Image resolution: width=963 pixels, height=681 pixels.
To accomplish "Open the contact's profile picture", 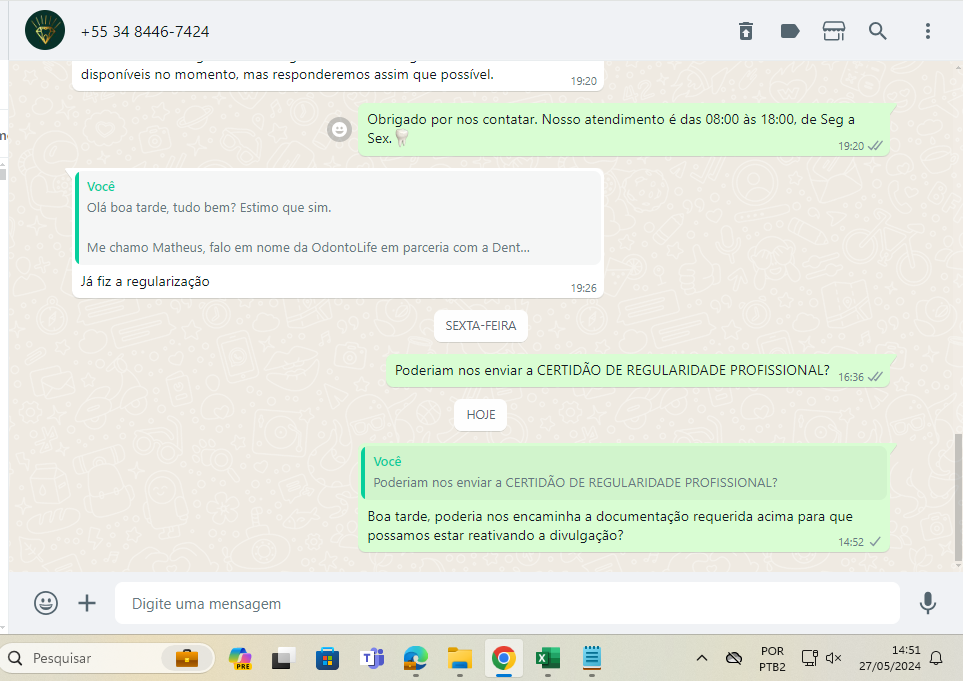I will 45,31.
